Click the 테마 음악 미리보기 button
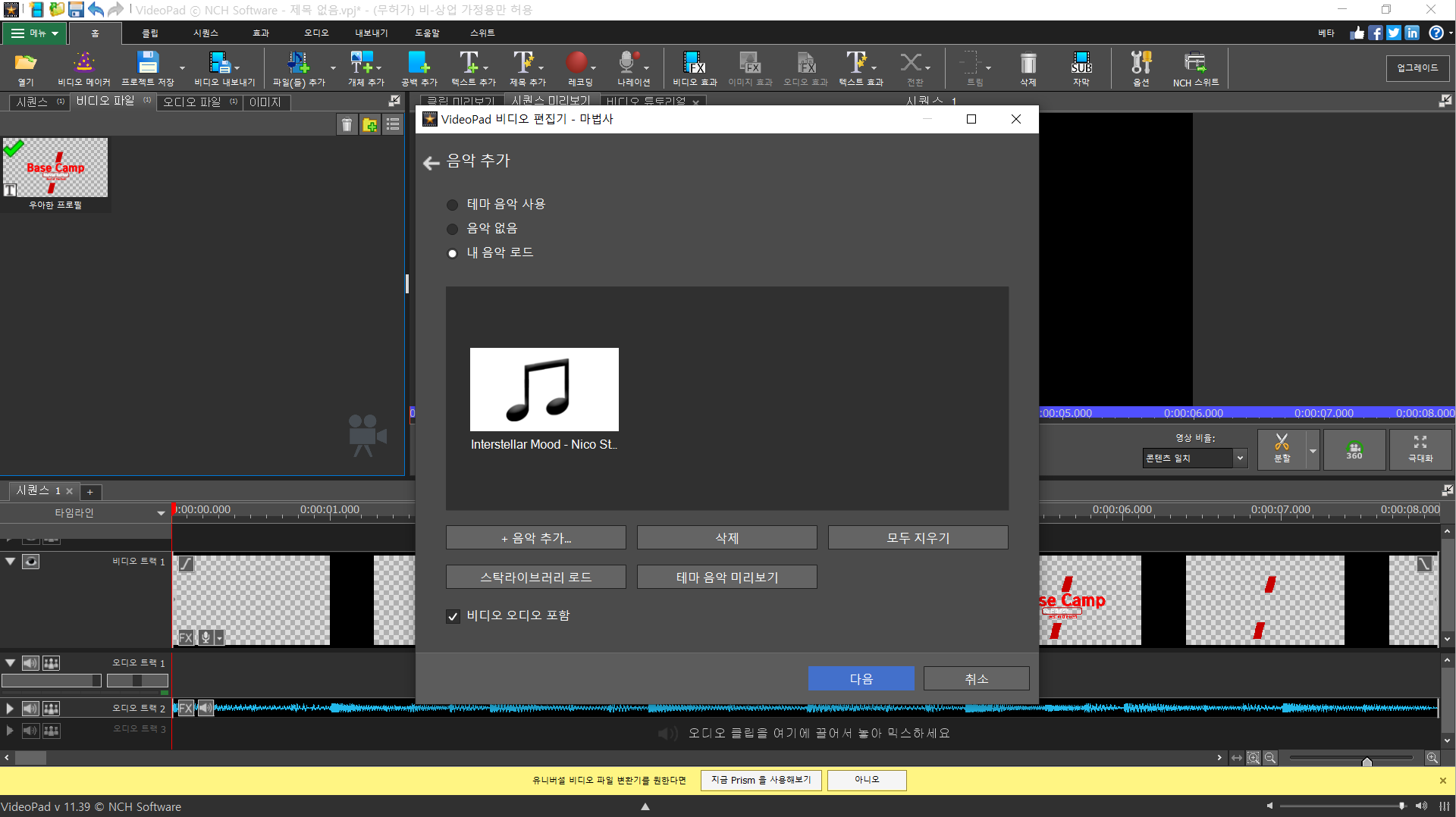 pyautogui.click(x=727, y=578)
